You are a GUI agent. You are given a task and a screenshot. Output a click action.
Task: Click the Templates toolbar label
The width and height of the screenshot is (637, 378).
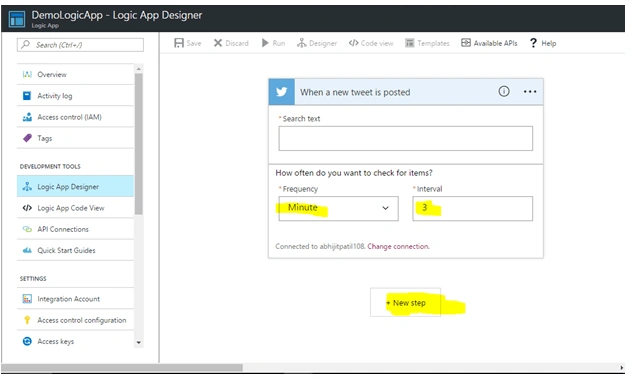coord(433,43)
